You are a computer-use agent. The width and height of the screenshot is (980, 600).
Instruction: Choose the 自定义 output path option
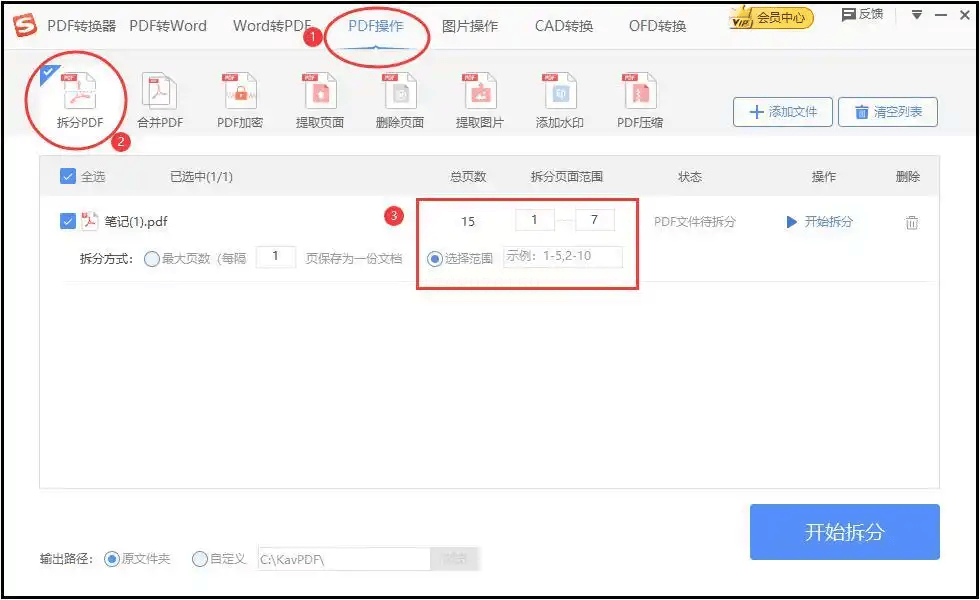pos(200,559)
